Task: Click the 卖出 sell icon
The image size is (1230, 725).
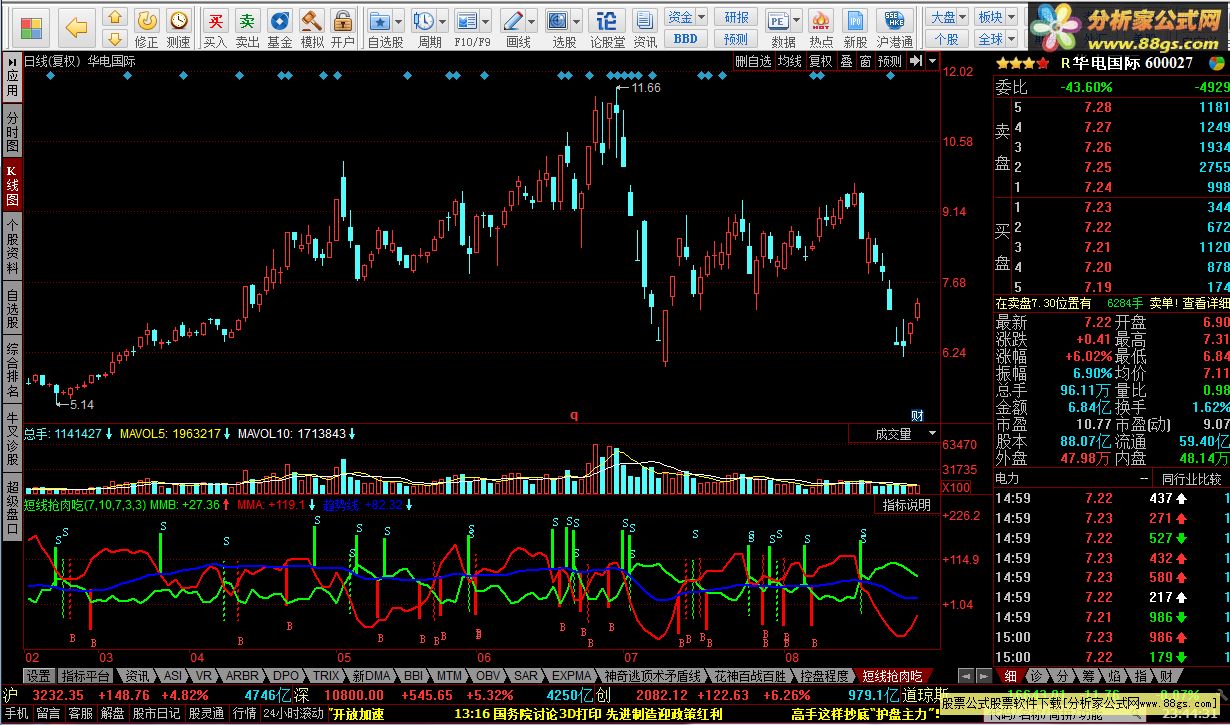Action: pos(247,20)
